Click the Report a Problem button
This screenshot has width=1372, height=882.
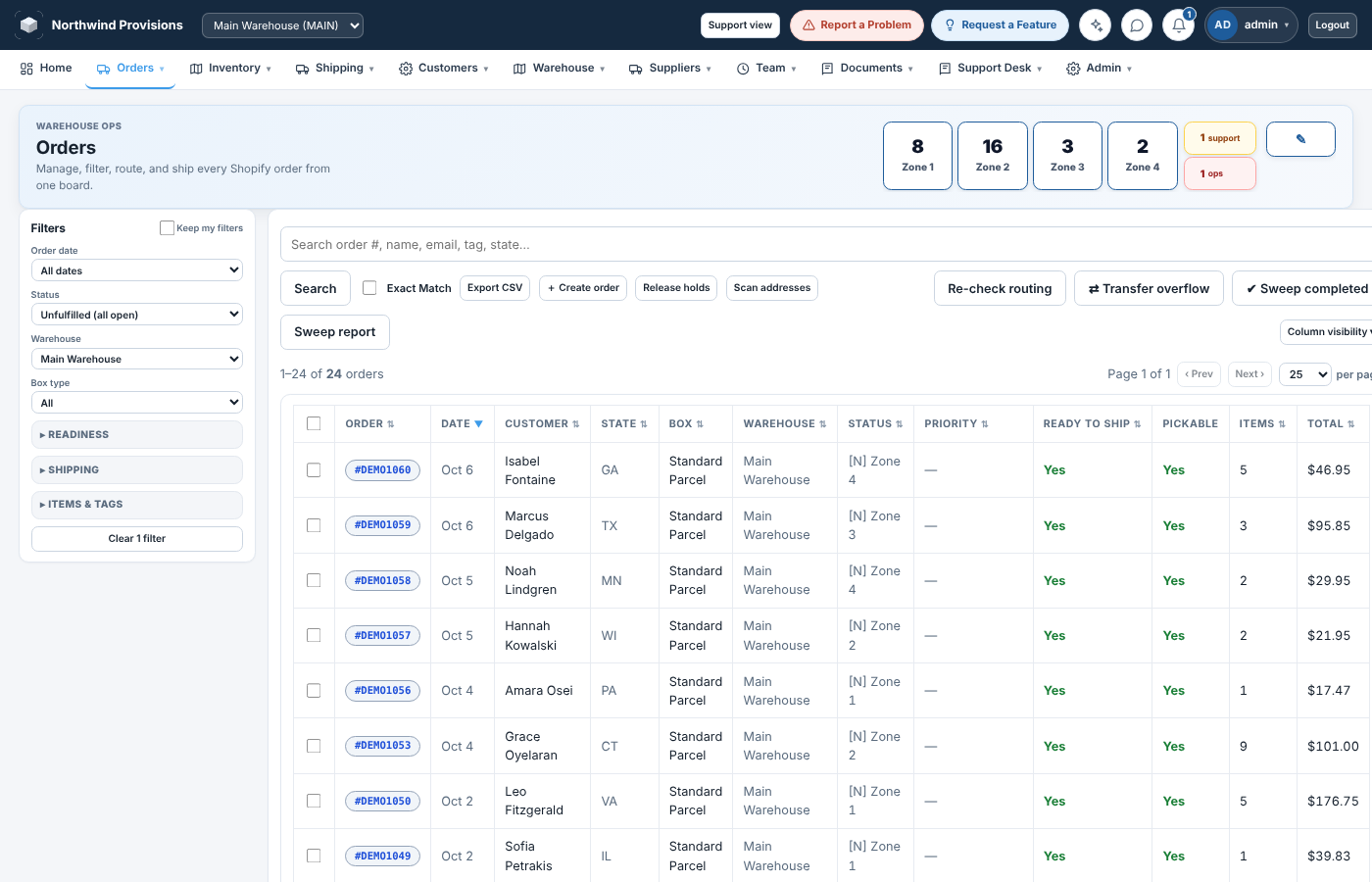tap(857, 25)
